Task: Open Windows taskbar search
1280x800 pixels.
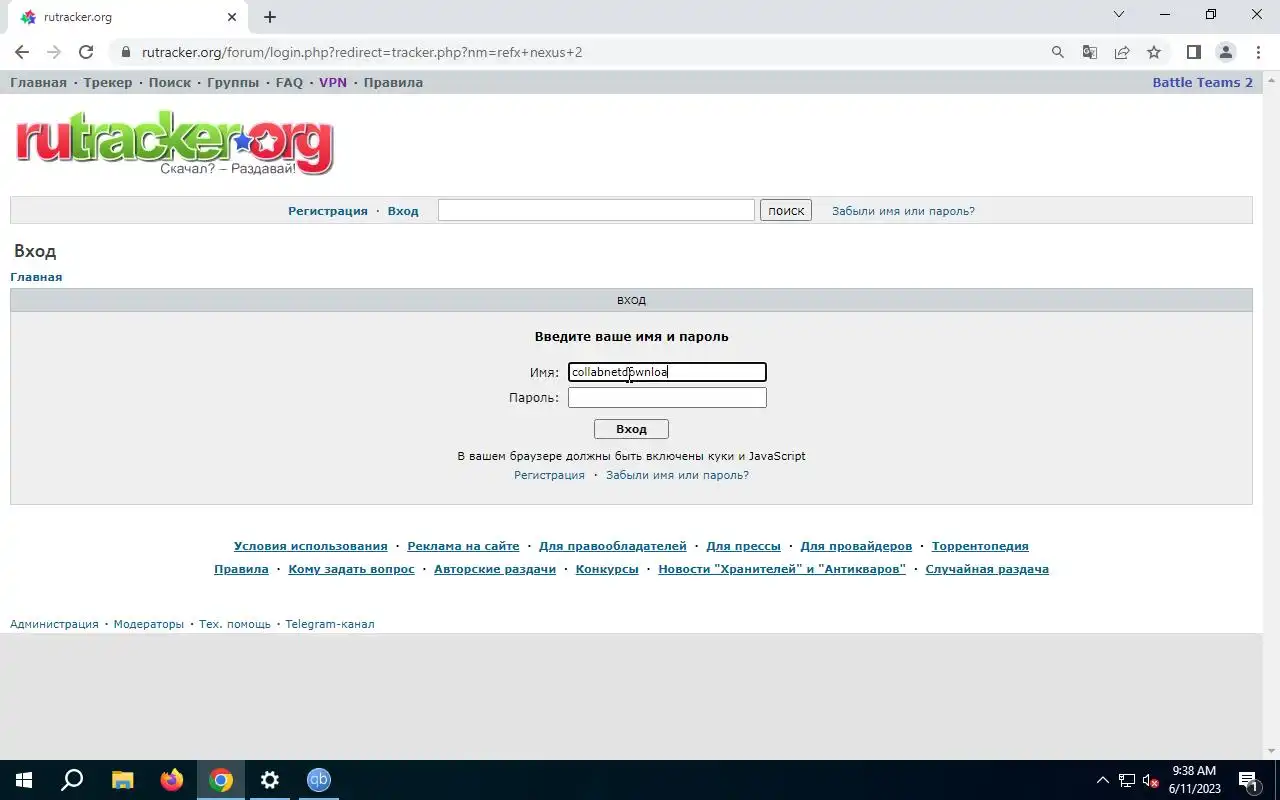Action: click(x=72, y=780)
